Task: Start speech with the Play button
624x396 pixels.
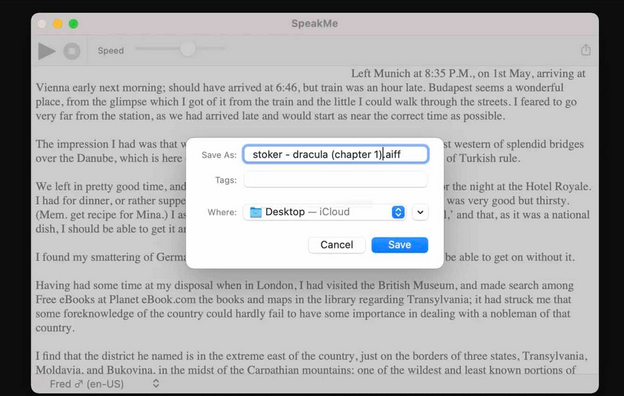Action: point(47,51)
